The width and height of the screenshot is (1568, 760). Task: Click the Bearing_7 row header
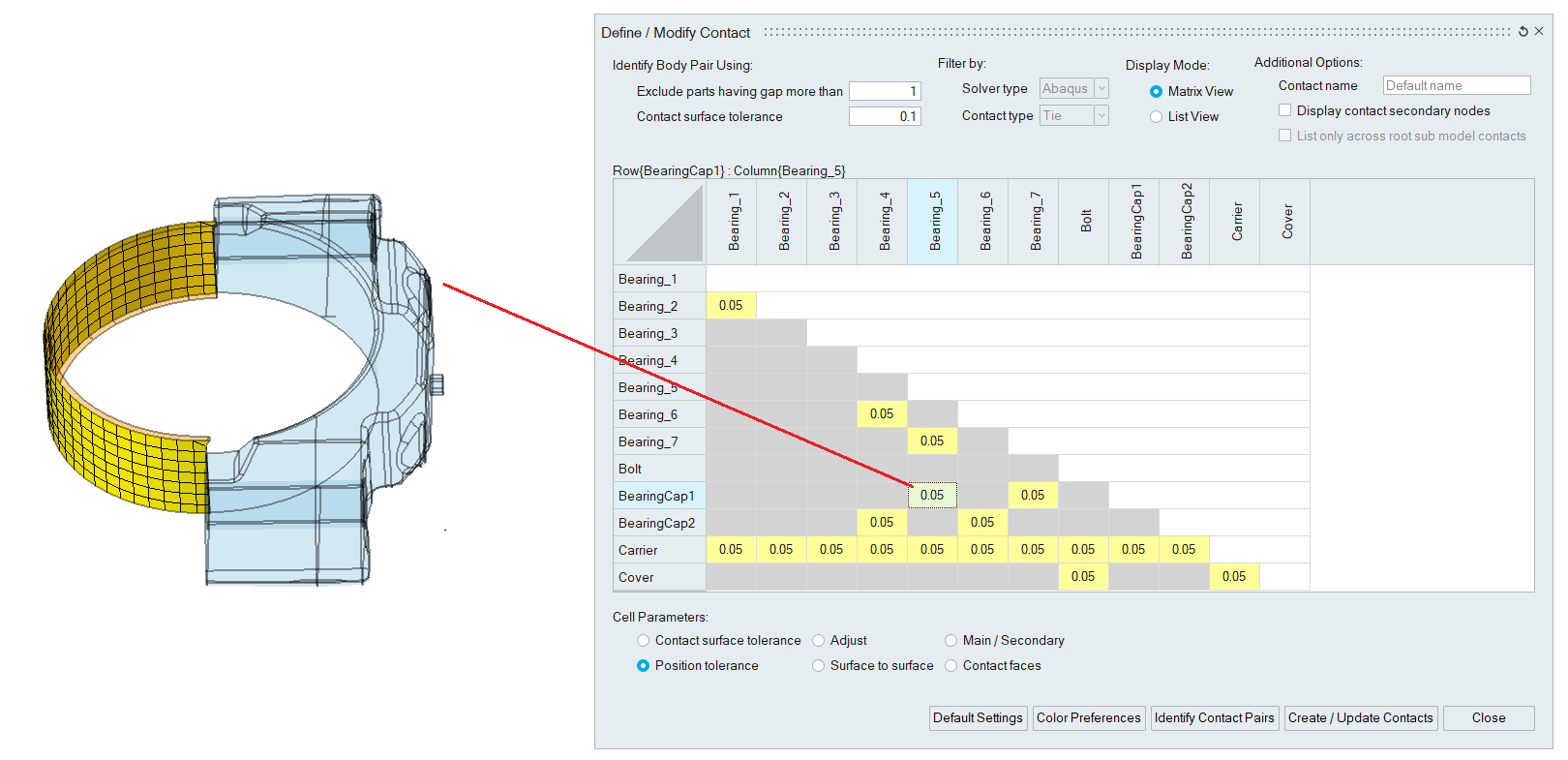coord(660,441)
